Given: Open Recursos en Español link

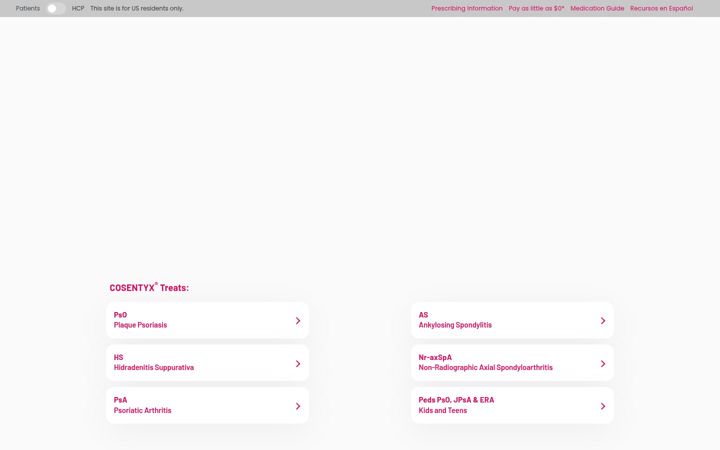Looking at the screenshot, I should coord(661,8).
